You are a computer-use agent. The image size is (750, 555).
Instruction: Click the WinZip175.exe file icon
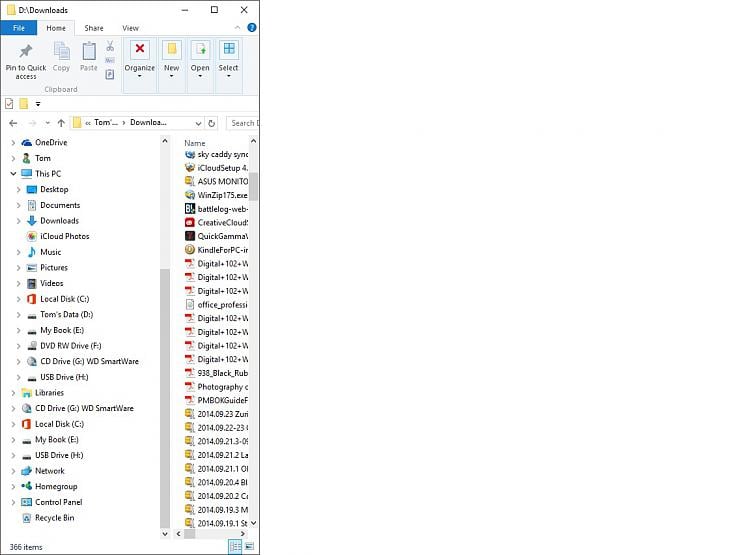tap(190, 195)
